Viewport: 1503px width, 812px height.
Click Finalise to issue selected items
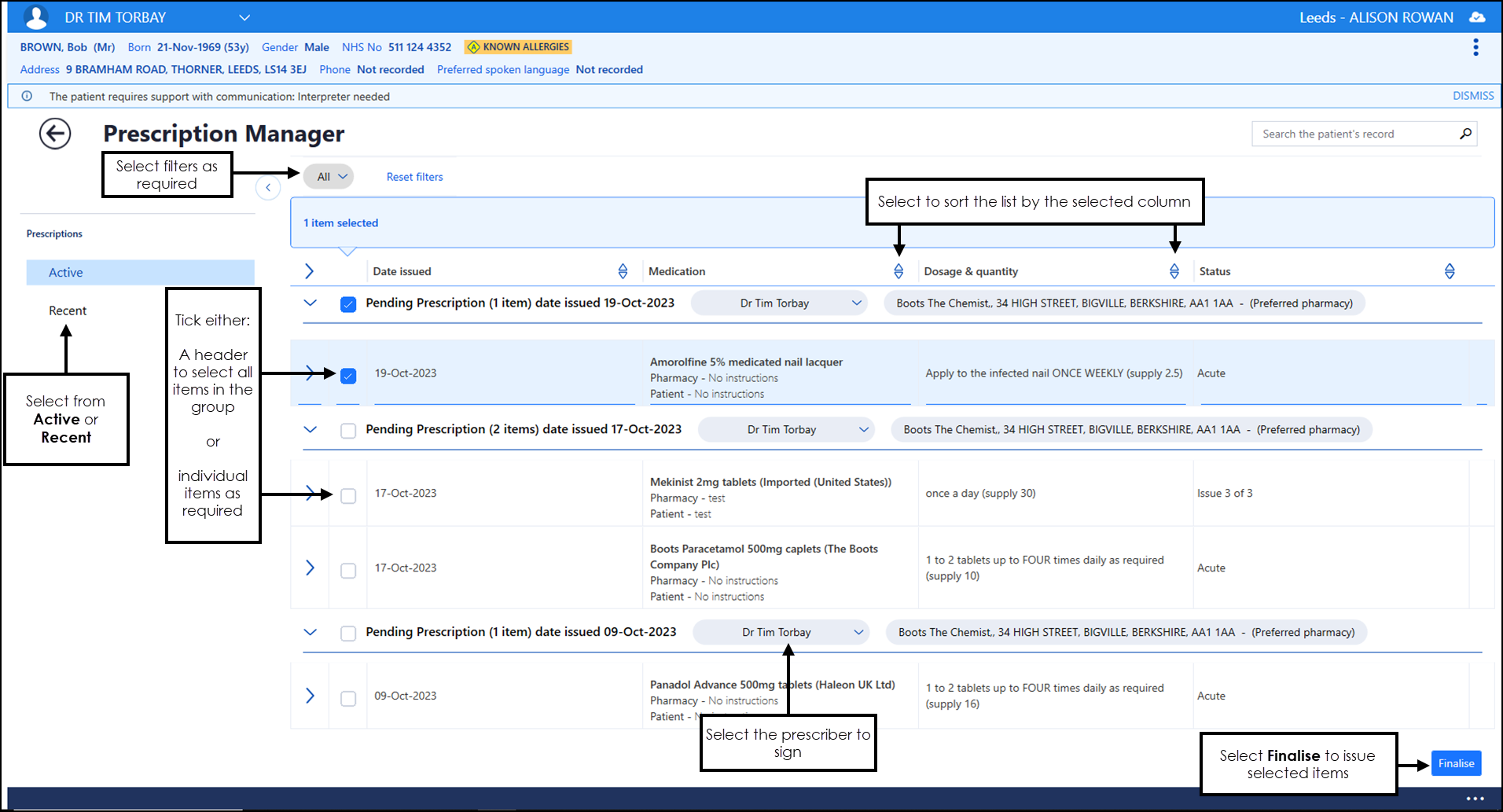(1455, 763)
